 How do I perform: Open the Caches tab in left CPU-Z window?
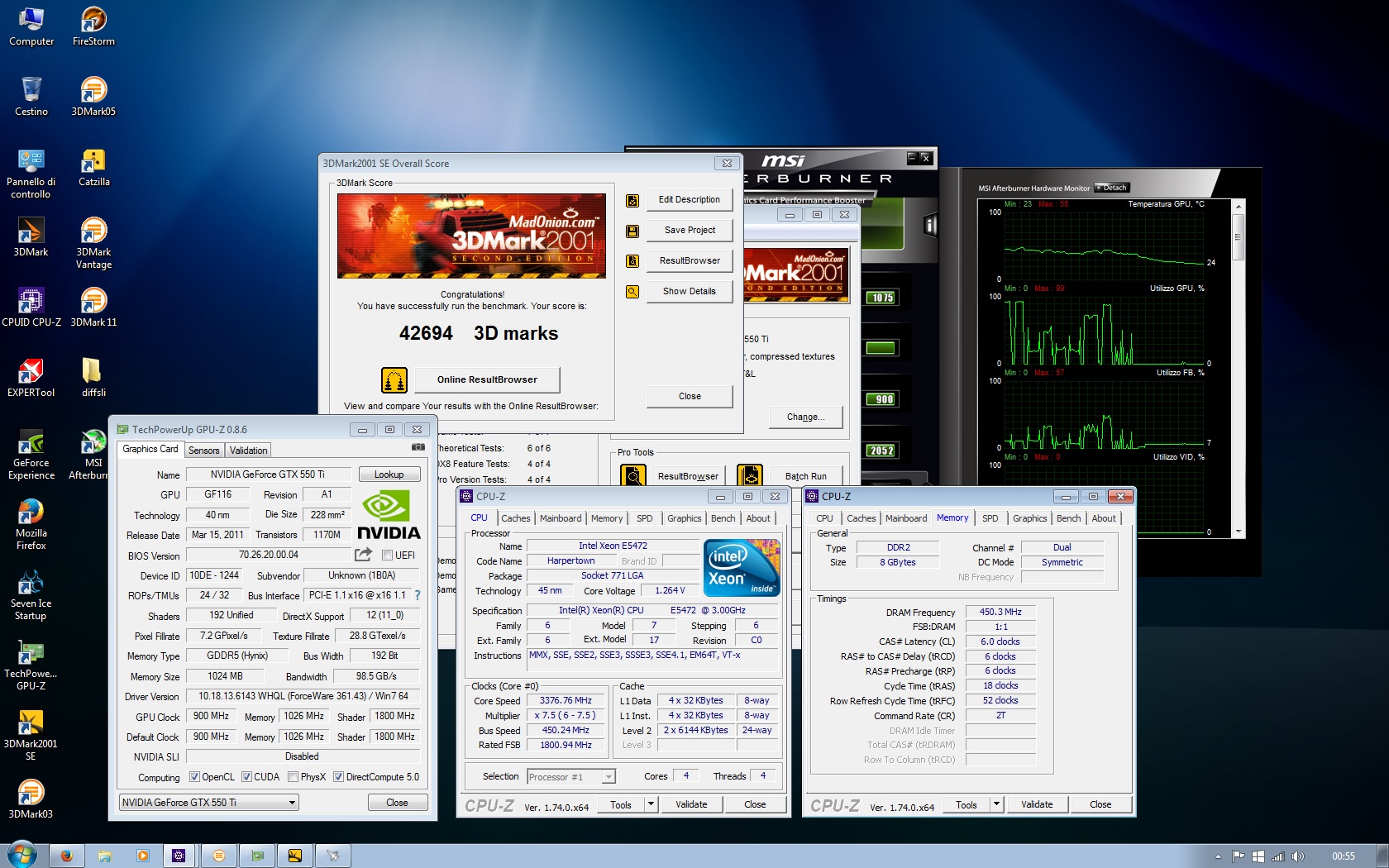coord(516,518)
